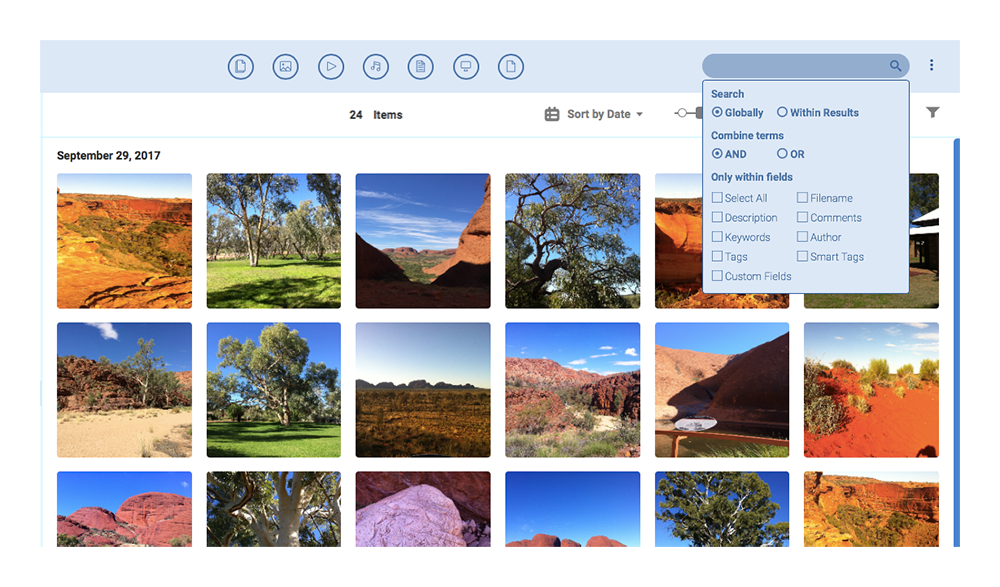Select the Audio media type filter icon
The image size is (1000, 587).
click(375, 66)
